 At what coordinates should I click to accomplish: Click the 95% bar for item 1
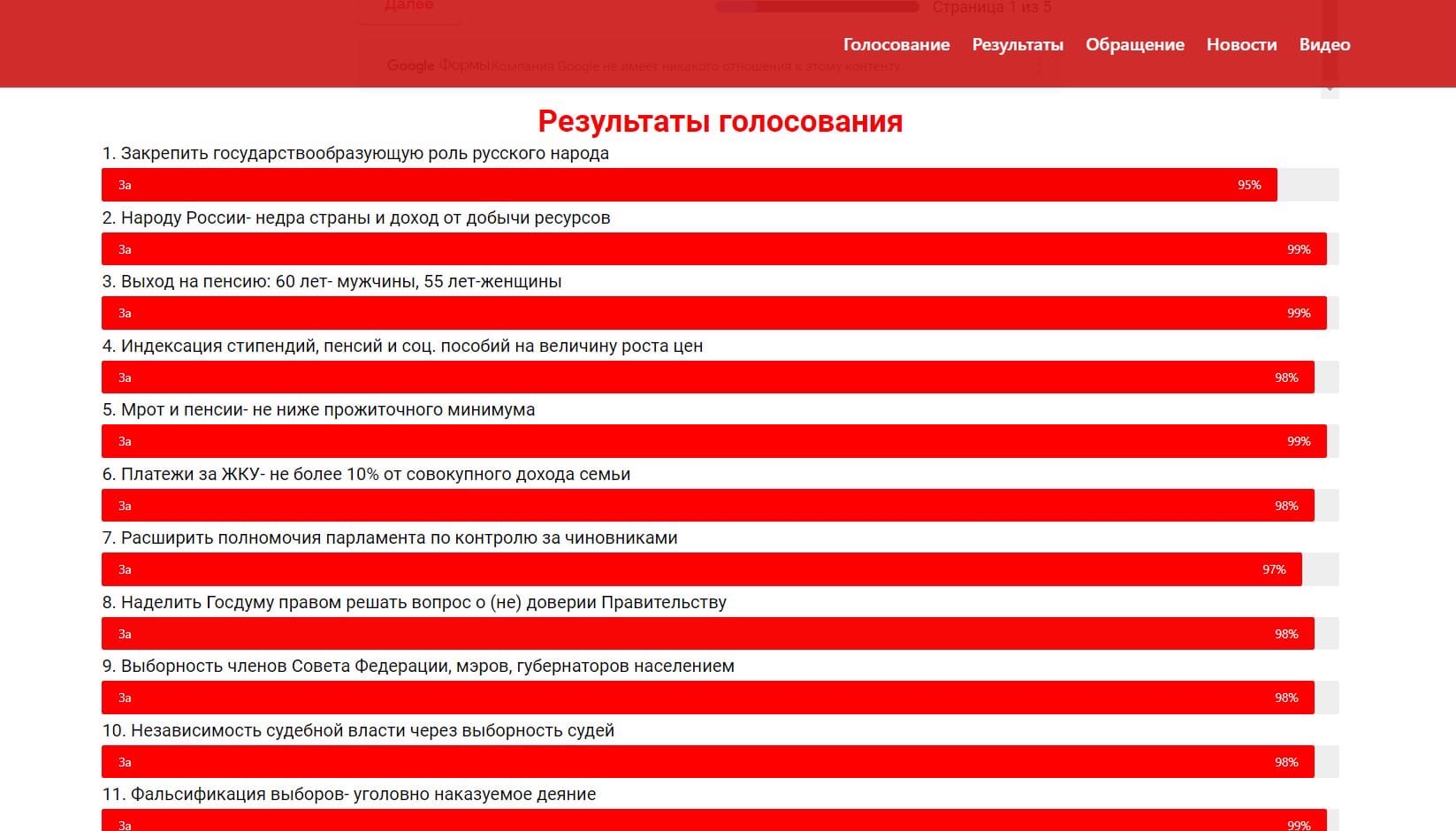(690, 185)
